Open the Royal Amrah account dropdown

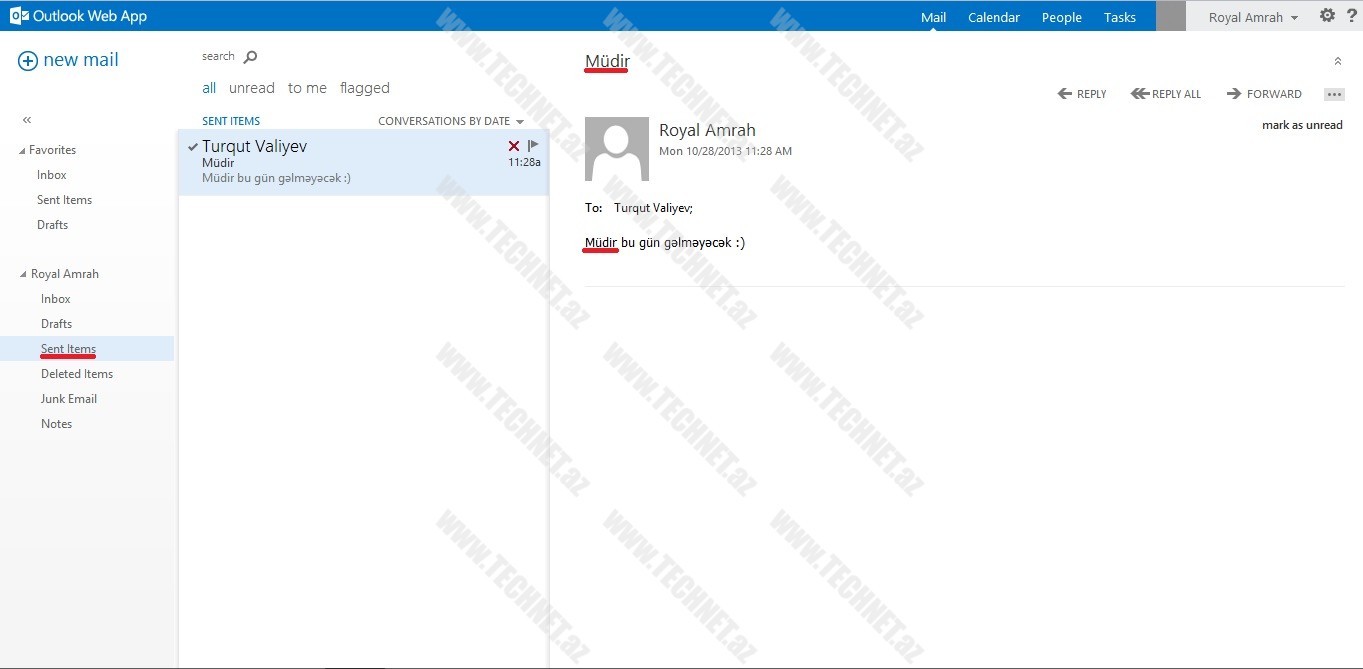click(x=1253, y=17)
